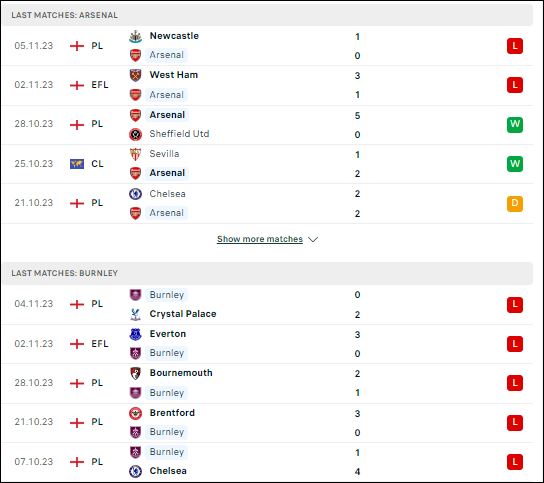Click the Newcastle club crest icon
The image size is (544, 483).
tap(135, 36)
